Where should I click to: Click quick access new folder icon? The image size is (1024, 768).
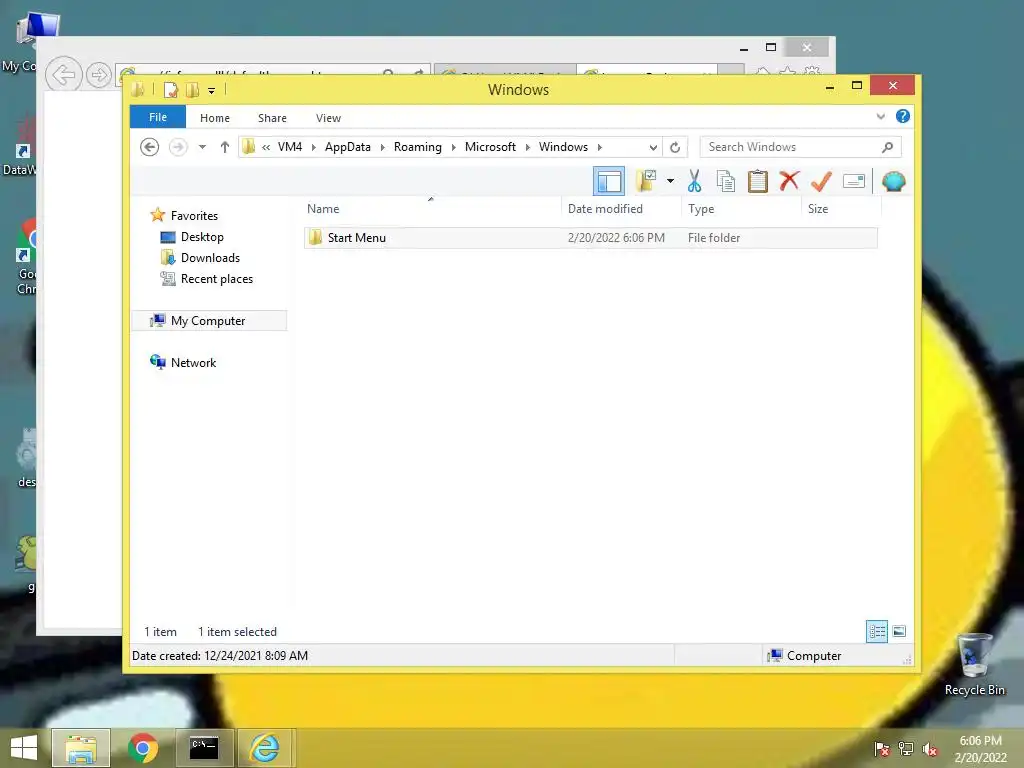pyautogui.click(x=192, y=89)
